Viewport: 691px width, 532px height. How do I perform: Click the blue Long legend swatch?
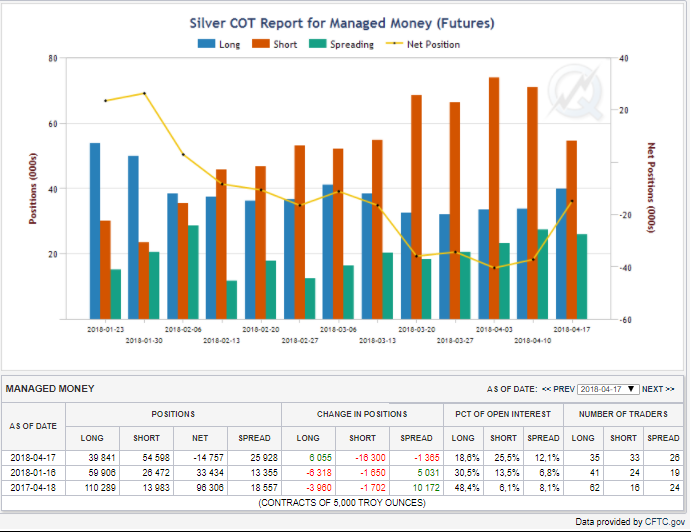click(206, 44)
